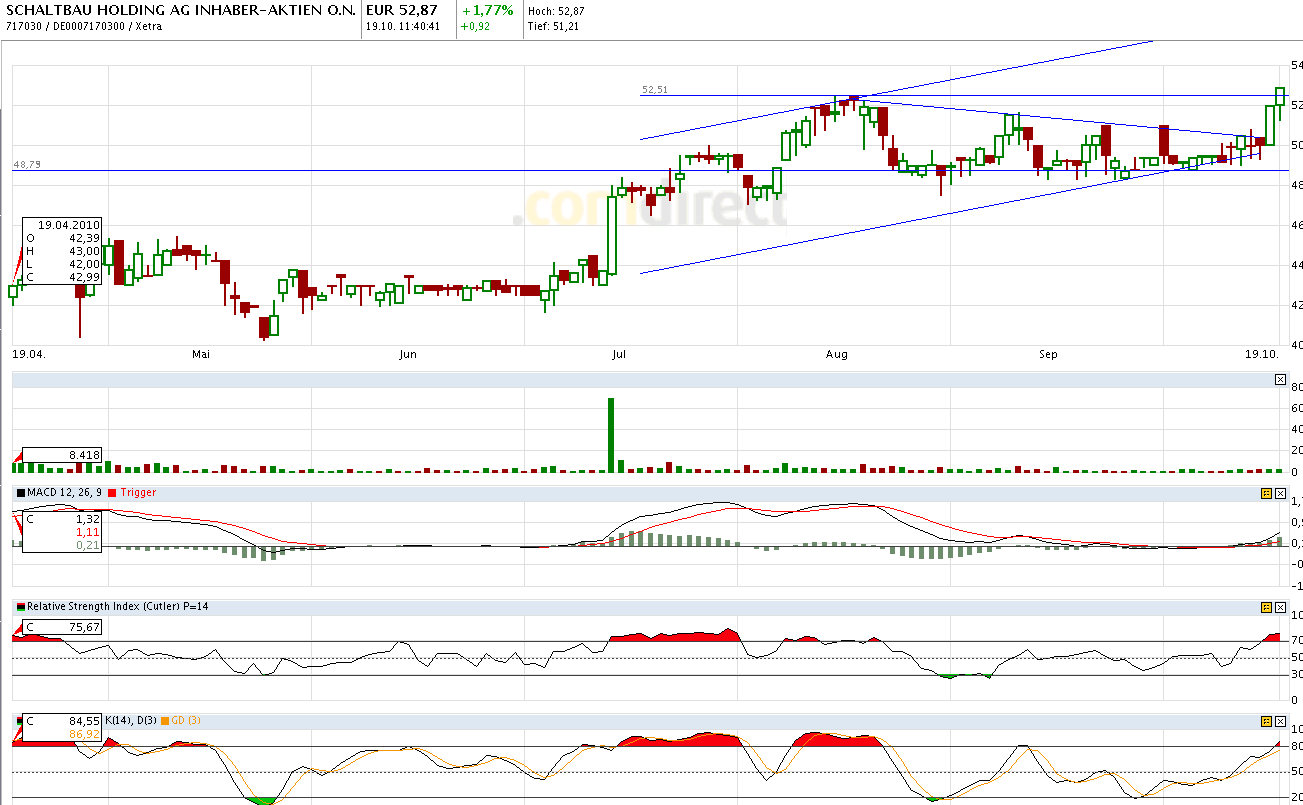Click the 'MACD 12, 26, 9' label

(x=65, y=493)
